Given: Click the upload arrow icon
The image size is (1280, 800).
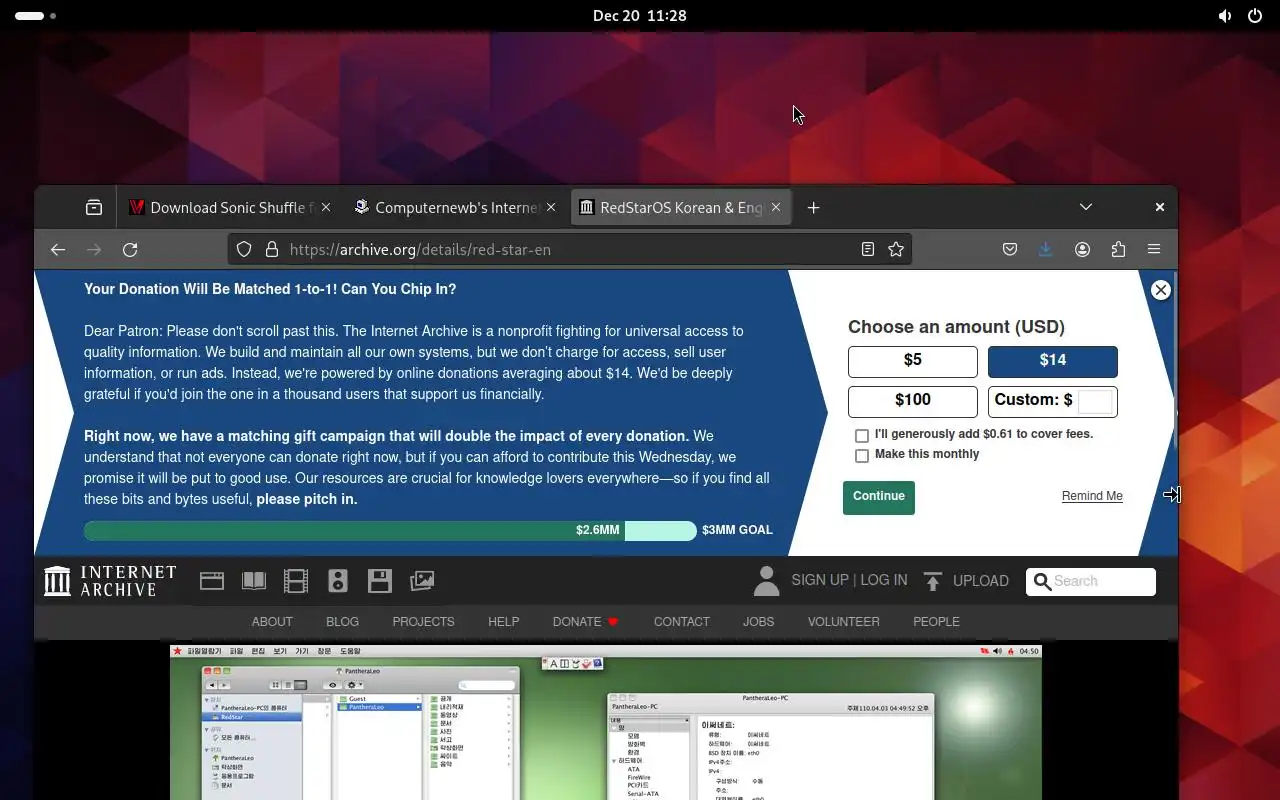Looking at the screenshot, I should (x=933, y=581).
